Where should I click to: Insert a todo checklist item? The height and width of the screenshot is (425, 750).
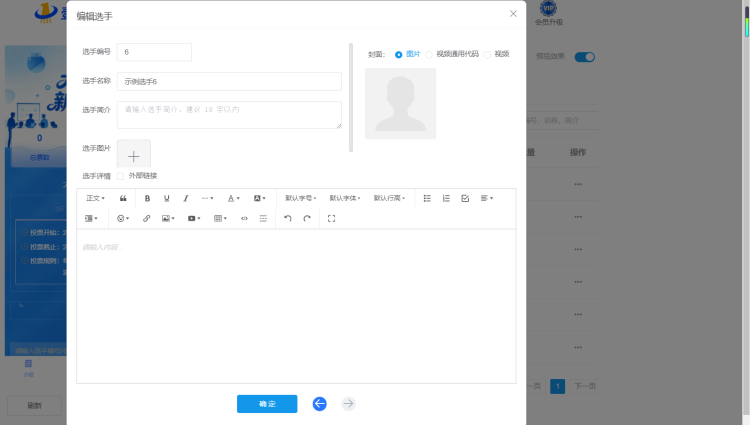[x=465, y=198]
